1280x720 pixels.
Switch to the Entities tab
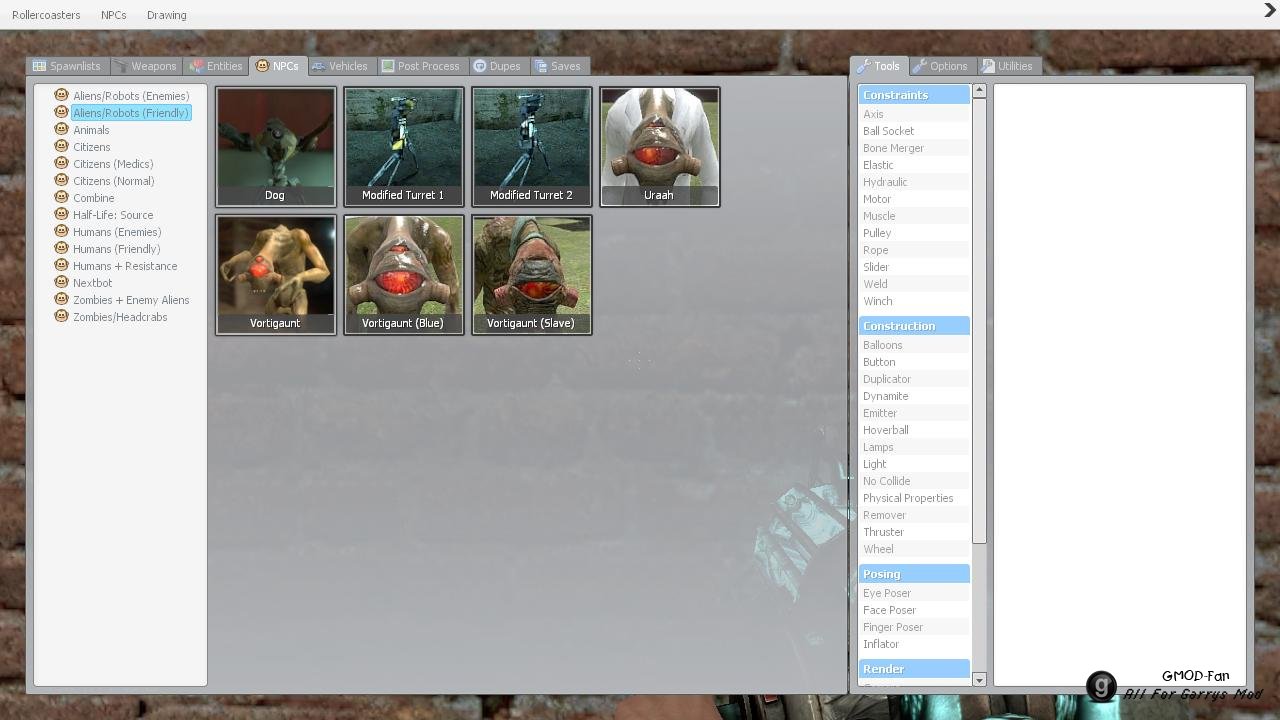tap(216, 66)
